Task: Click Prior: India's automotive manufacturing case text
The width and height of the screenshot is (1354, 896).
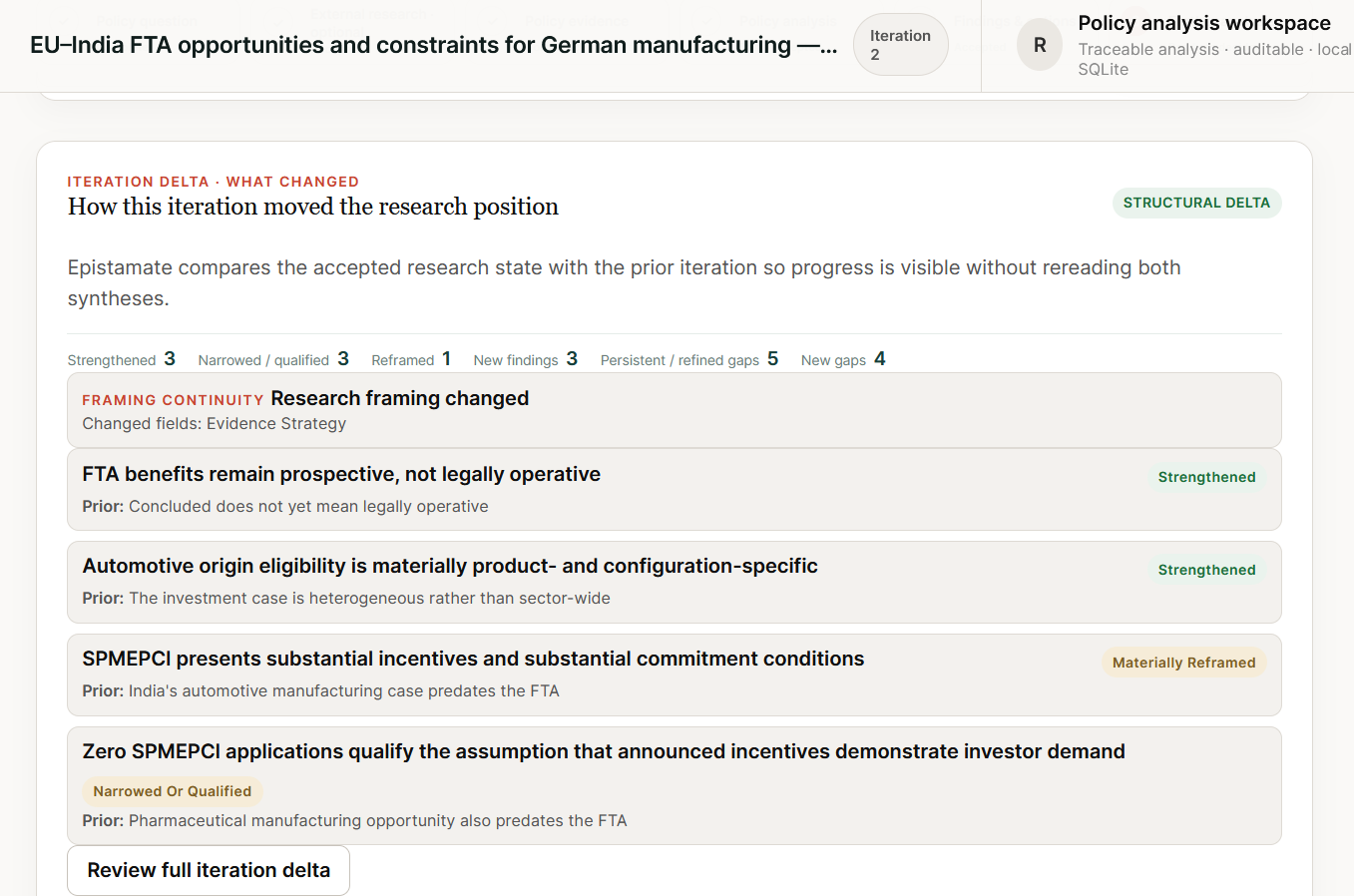Action: click(320, 691)
